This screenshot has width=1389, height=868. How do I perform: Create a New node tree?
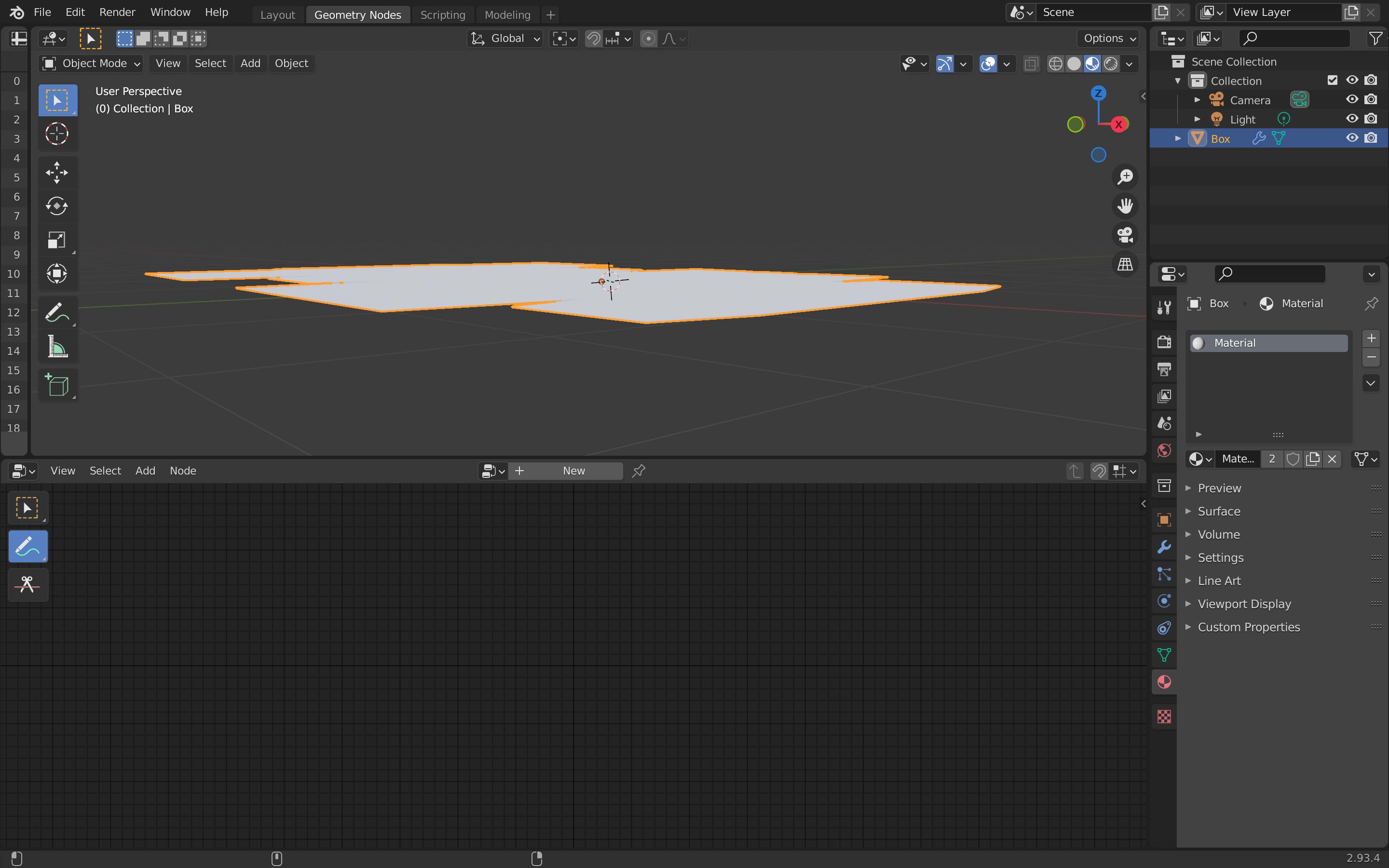pos(566,471)
